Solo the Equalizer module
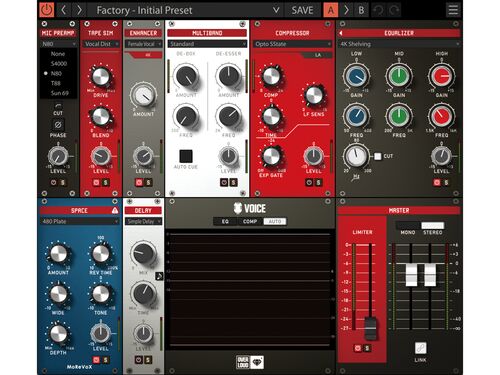Image resolution: width=500 pixels, height=375 pixels. pyautogui.click(x=446, y=182)
